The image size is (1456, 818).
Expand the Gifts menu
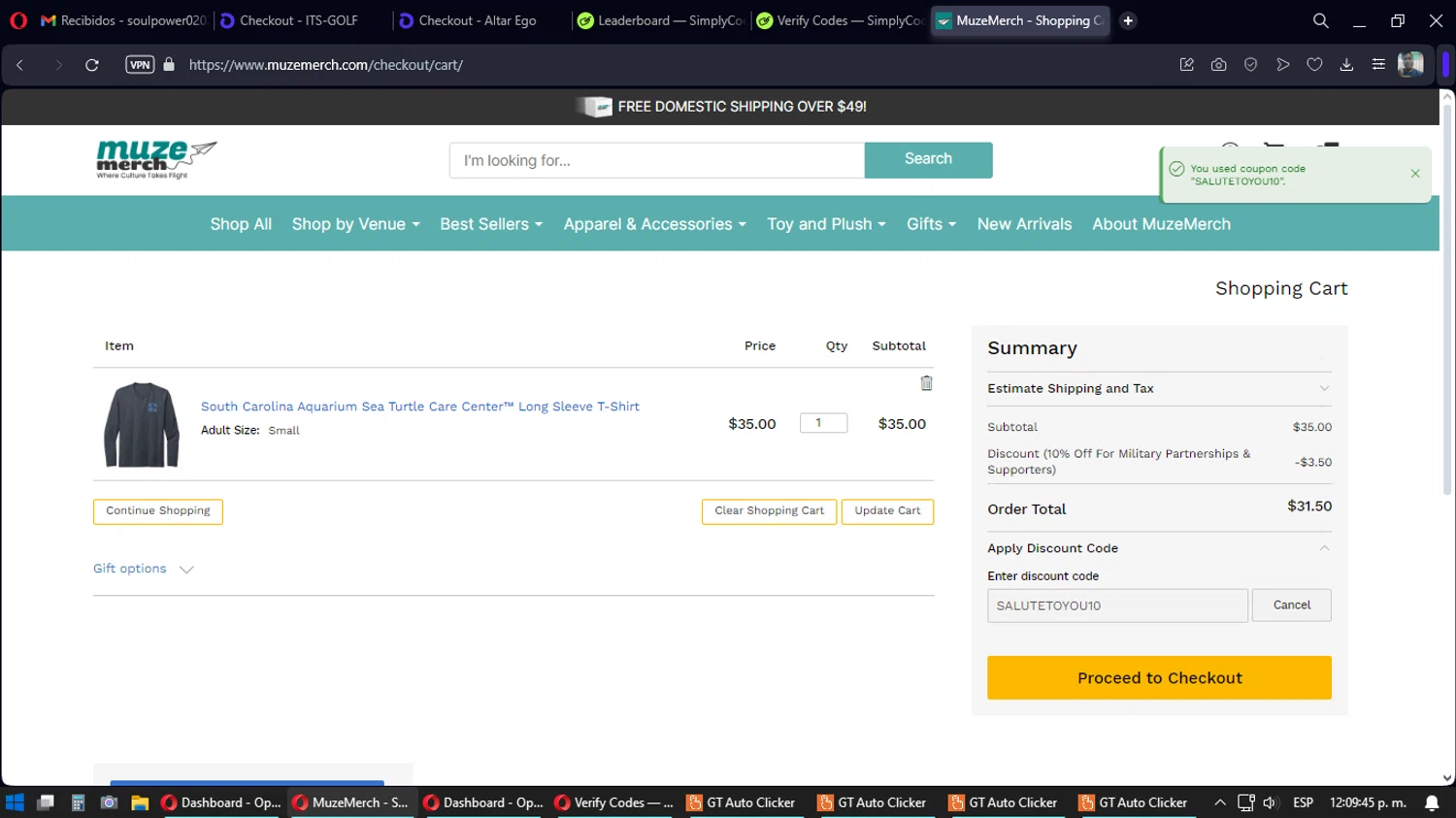(x=931, y=224)
